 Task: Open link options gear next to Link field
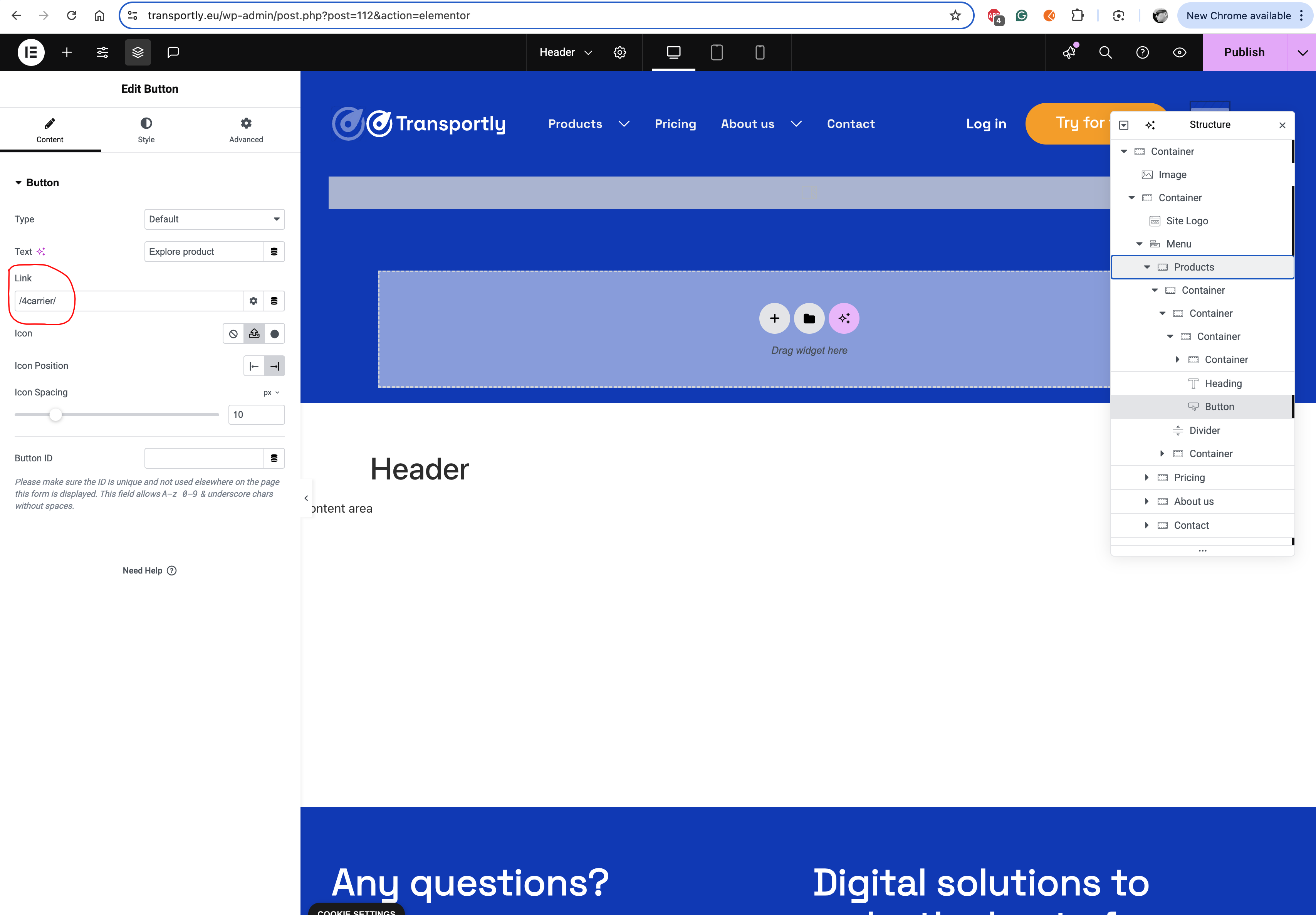click(253, 301)
